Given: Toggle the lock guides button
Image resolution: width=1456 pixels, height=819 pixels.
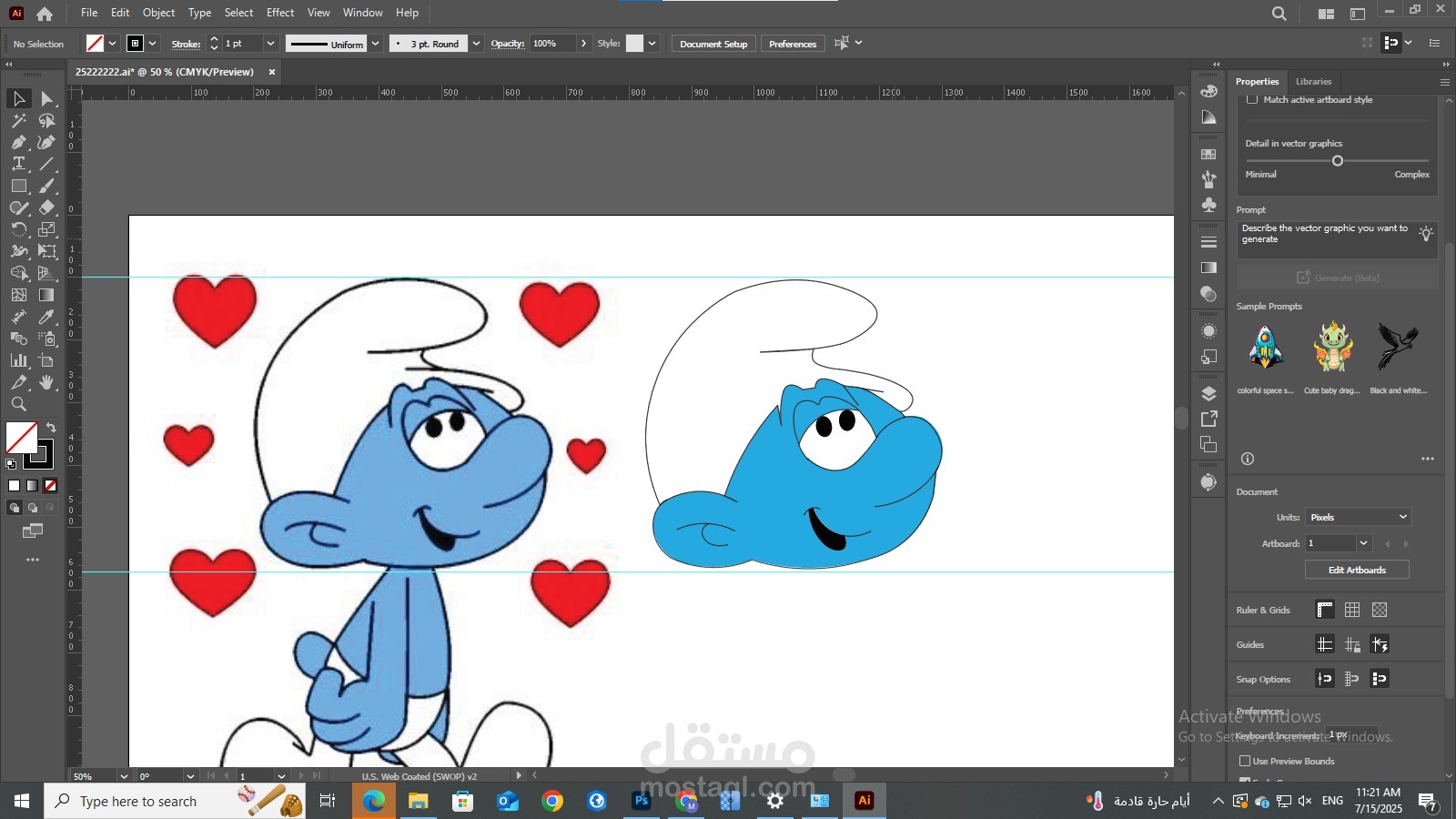Looking at the screenshot, I should pos(1352,644).
